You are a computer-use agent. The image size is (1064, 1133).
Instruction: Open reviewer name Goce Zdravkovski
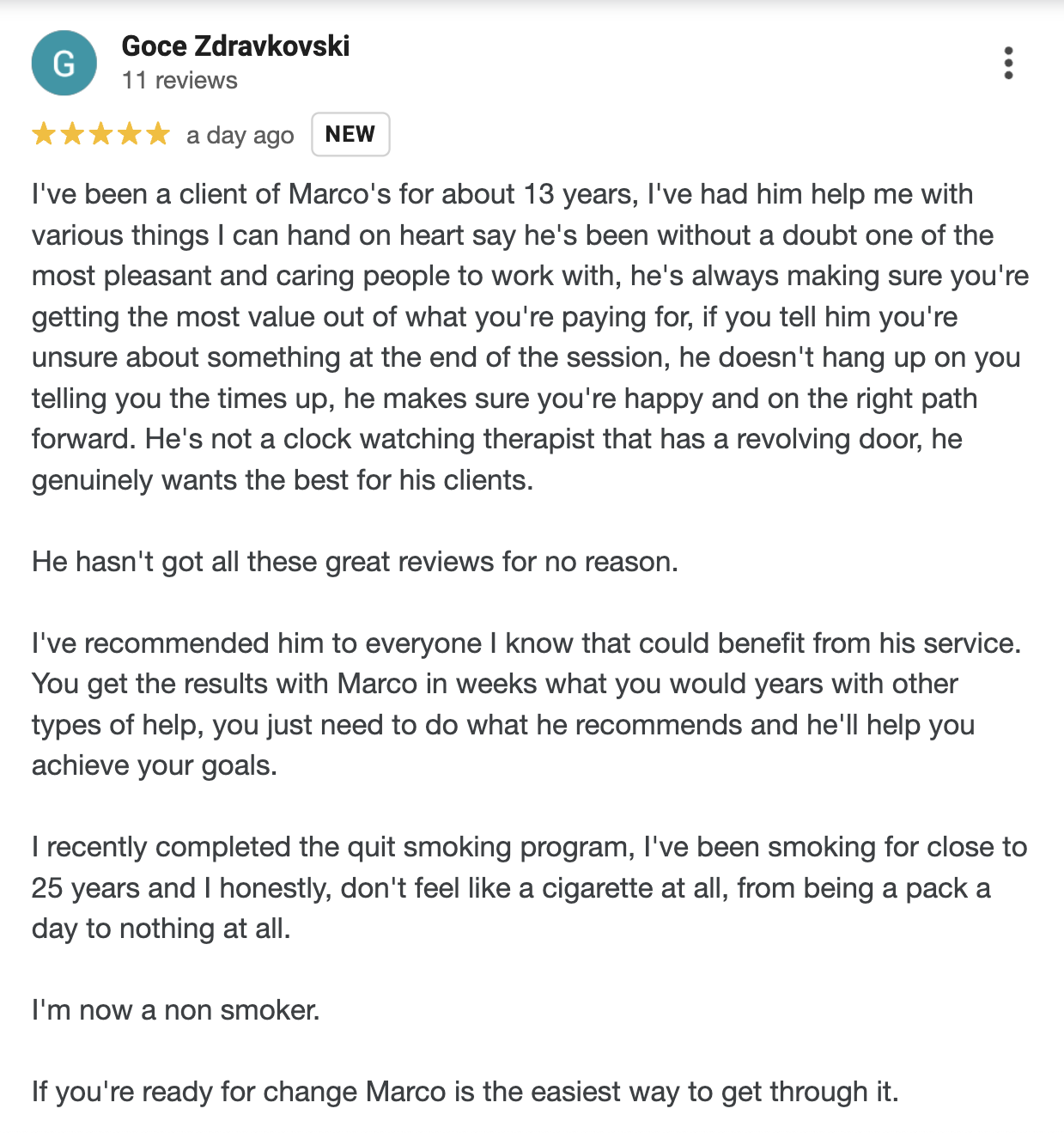pyautogui.click(x=235, y=46)
